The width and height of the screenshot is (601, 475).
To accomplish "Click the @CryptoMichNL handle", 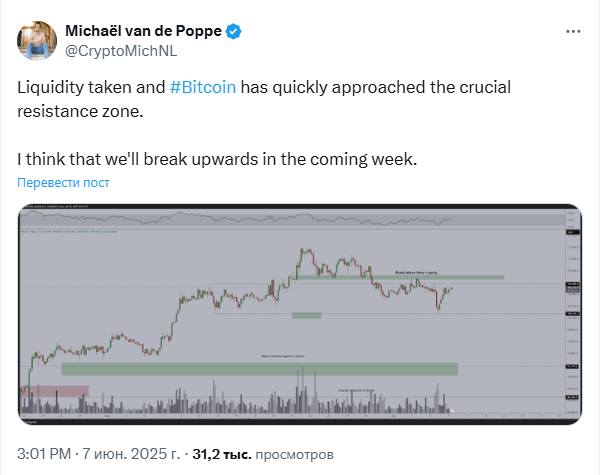I will pyautogui.click(x=121, y=51).
